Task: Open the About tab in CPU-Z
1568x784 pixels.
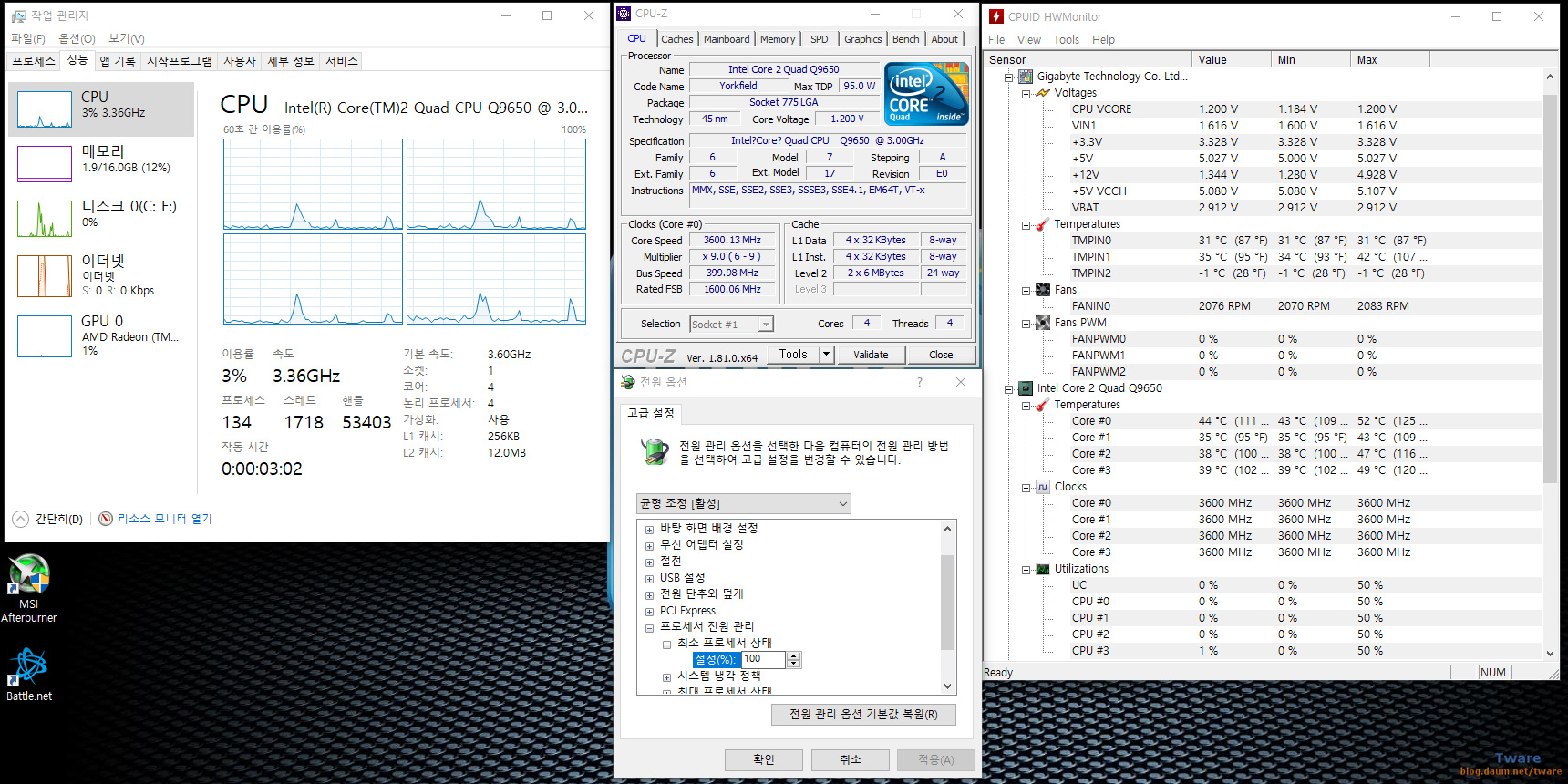Action: [x=944, y=39]
